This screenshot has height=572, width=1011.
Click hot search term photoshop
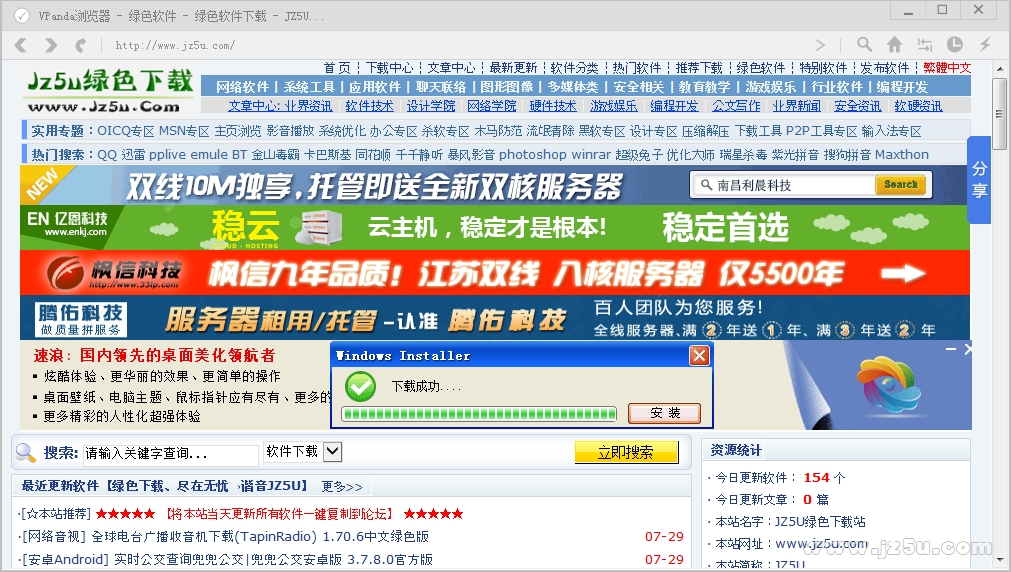coord(533,155)
